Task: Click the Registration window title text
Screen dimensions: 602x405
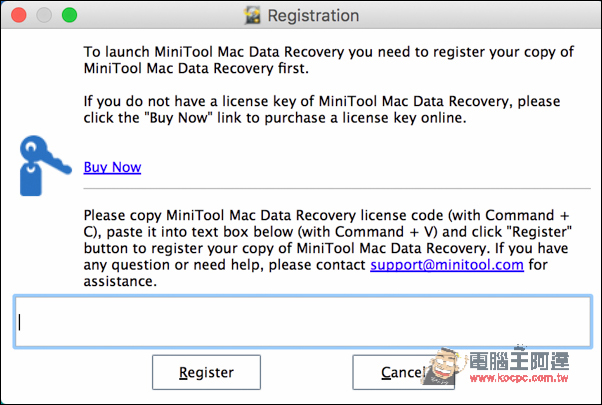Action: point(313,16)
